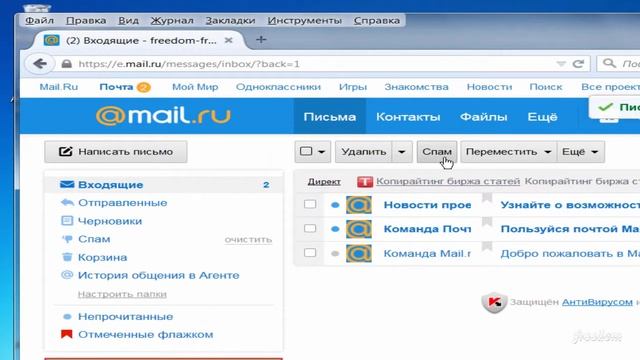This screenshot has height=360, width=640.
Task: Open the Спам folder in sidebar
Action: click(94, 239)
